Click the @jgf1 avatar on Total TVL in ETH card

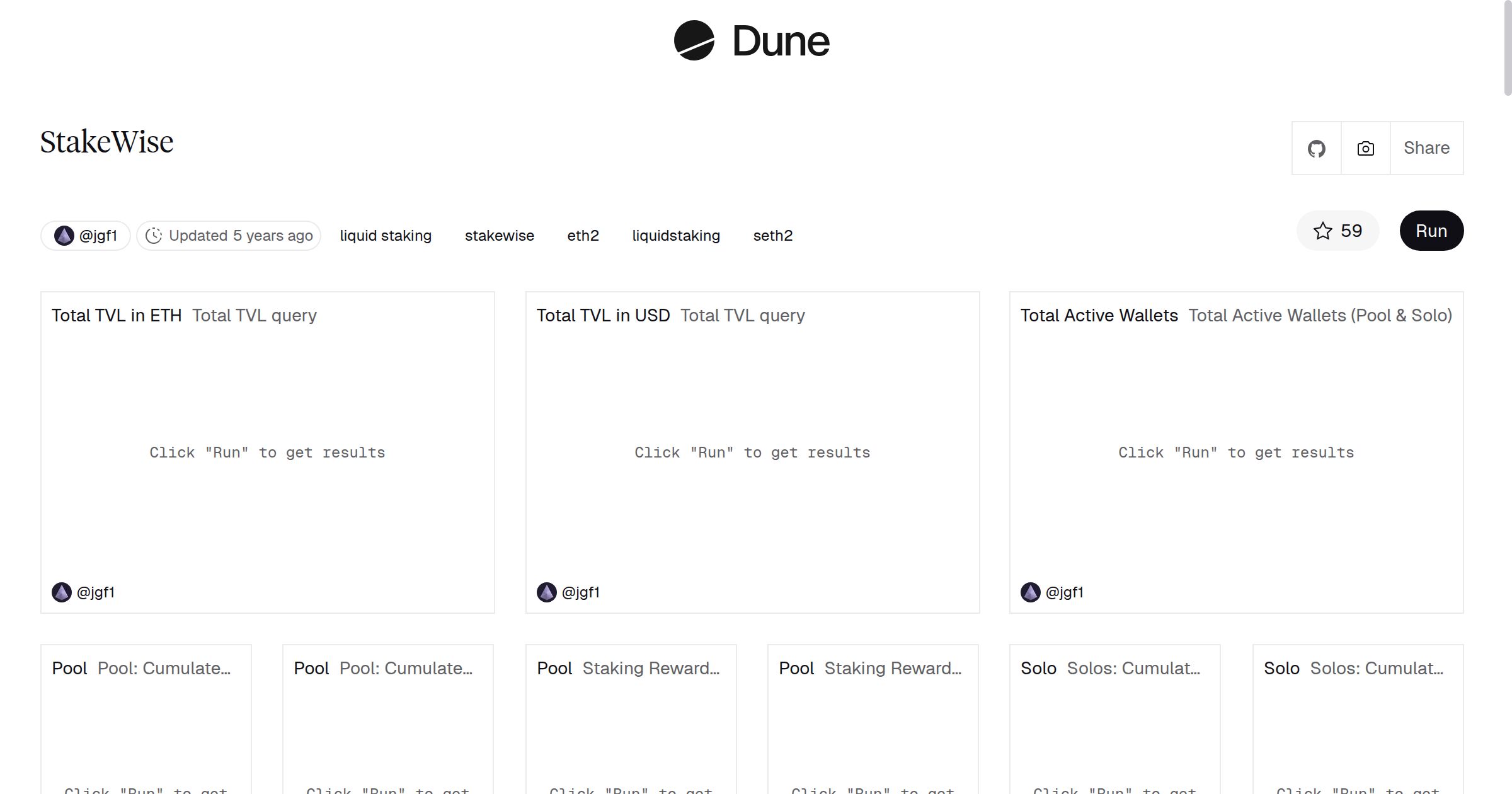62,592
